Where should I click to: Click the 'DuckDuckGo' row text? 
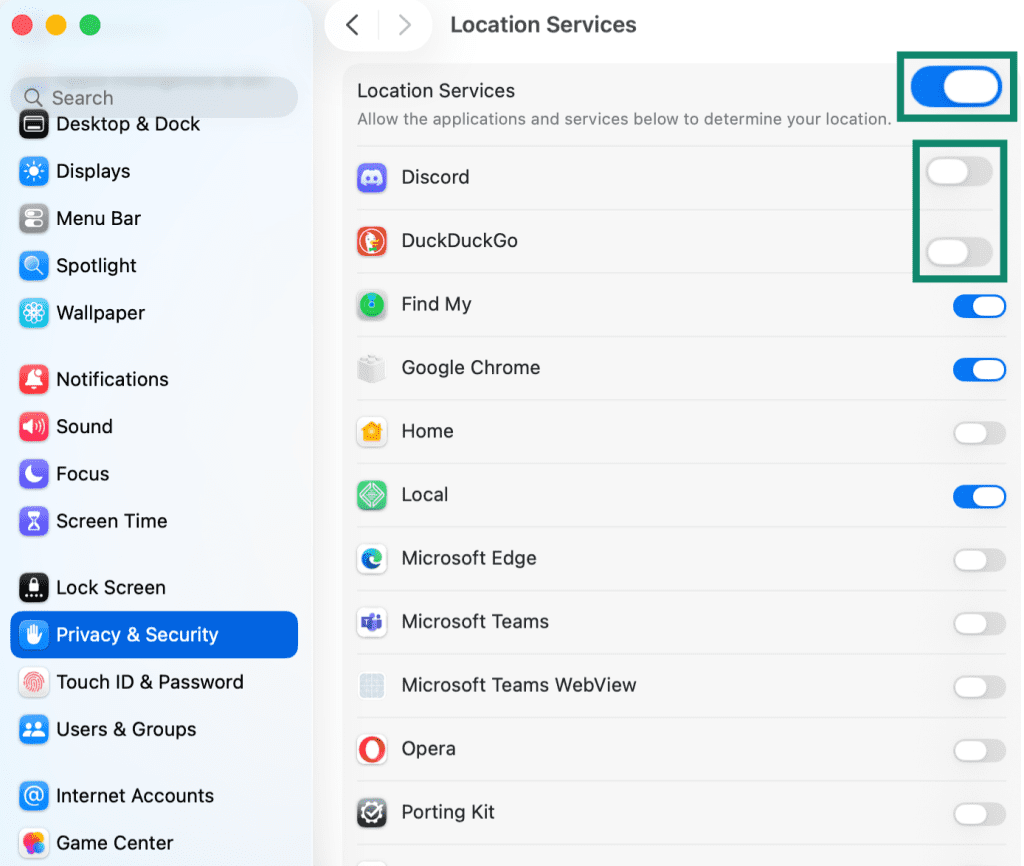pos(460,241)
